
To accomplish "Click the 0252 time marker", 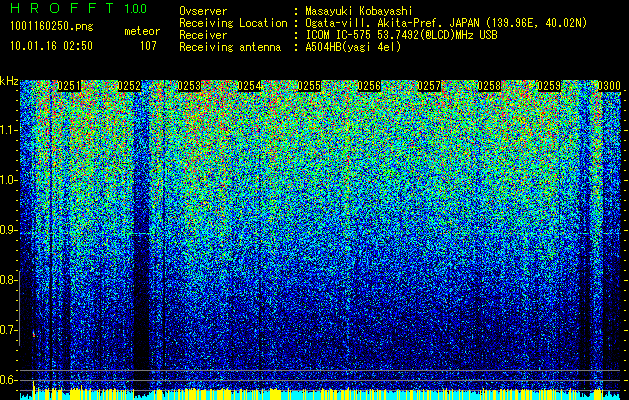I will (129, 86).
